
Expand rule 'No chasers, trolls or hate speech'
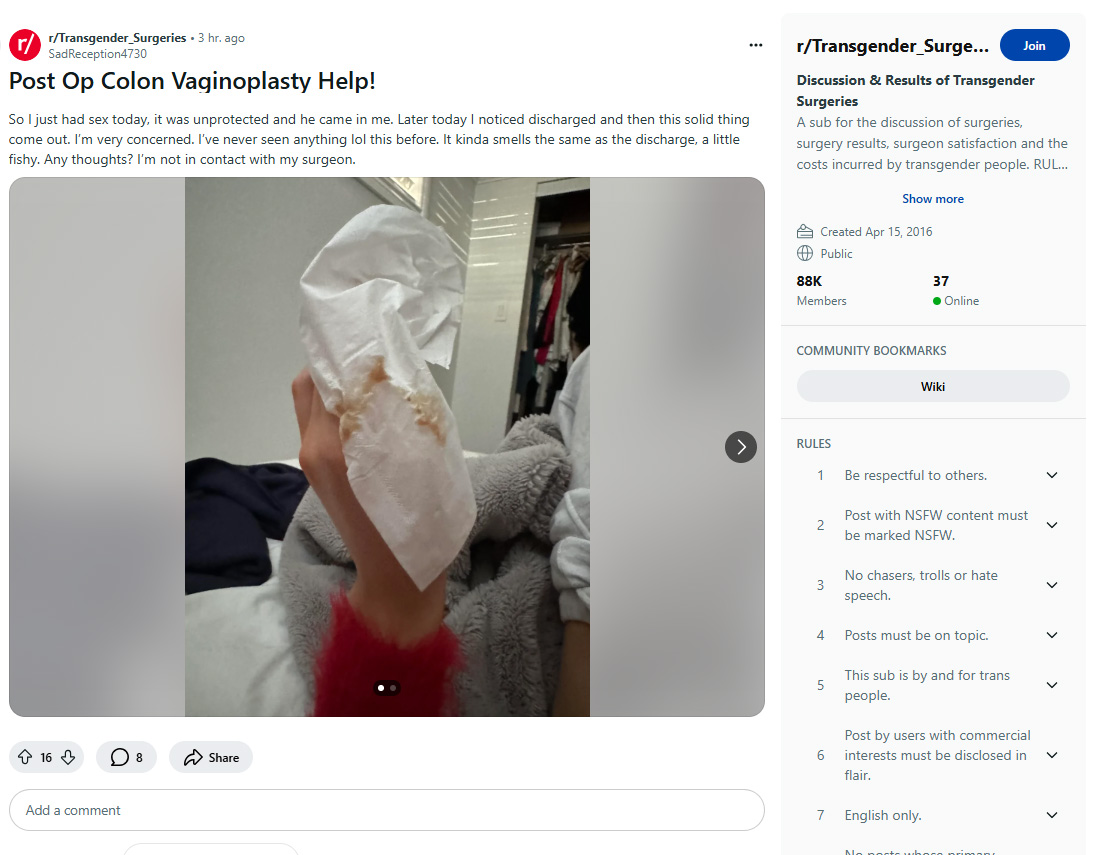tap(1052, 585)
